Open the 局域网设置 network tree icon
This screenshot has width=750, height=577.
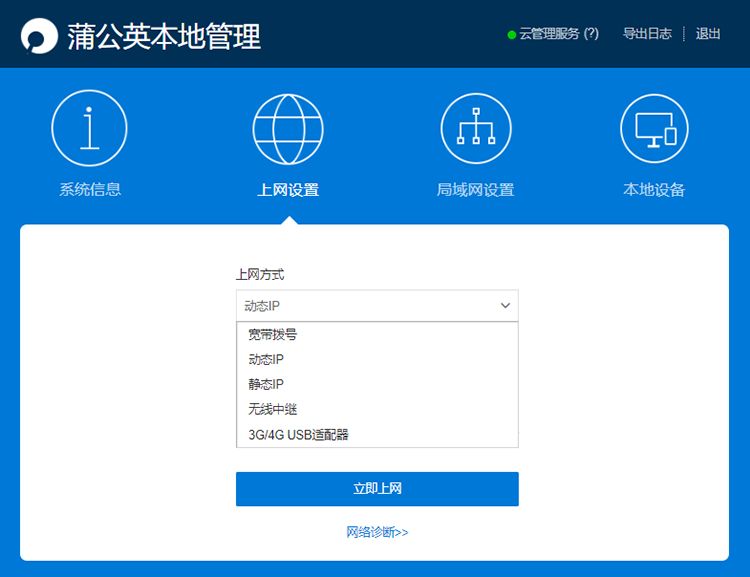coord(476,129)
